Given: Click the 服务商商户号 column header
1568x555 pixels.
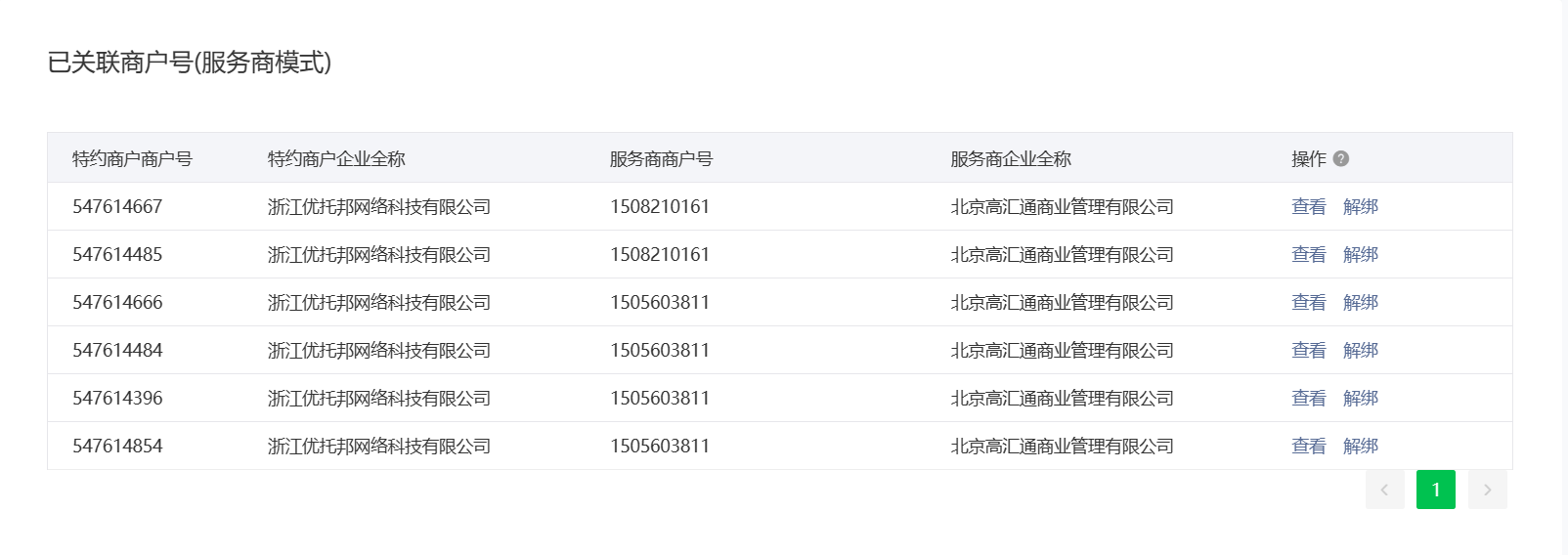Looking at the screenshot, I should click(x=661, y=158).
